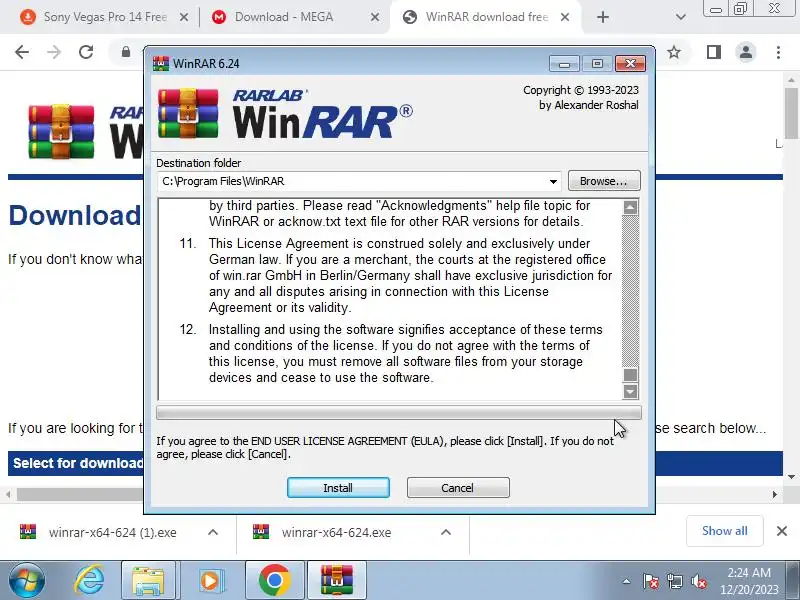Go back in Chrome

pyautogui.click(x=22, y=52)
